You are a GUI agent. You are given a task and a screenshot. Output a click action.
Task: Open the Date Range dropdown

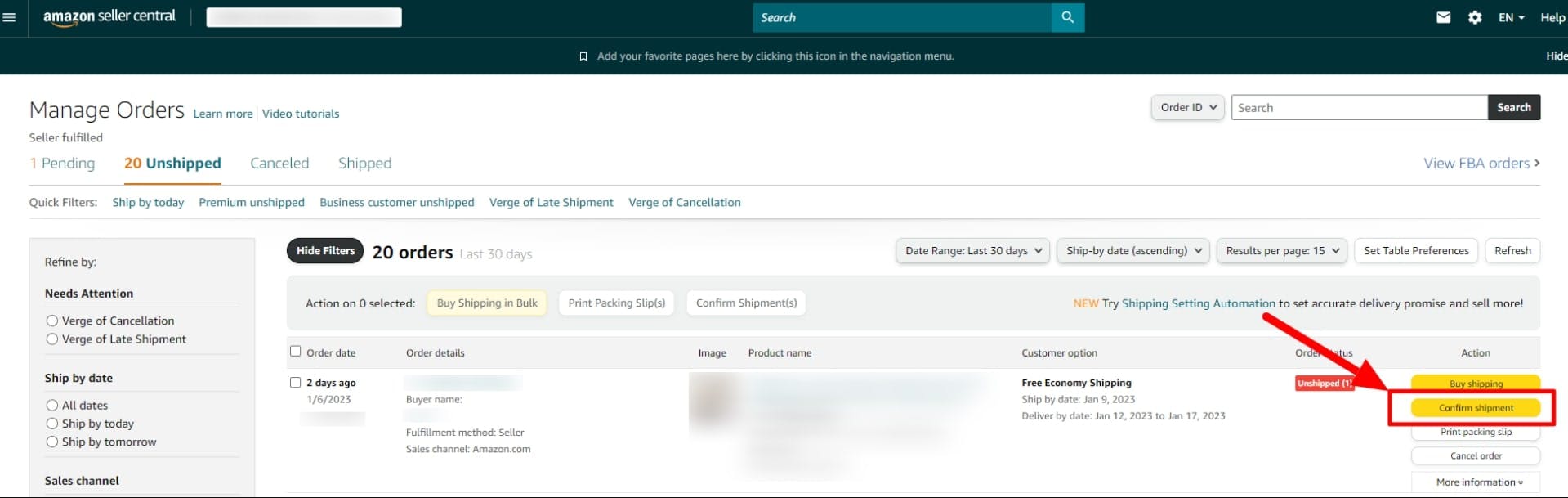tap(973, 251)
